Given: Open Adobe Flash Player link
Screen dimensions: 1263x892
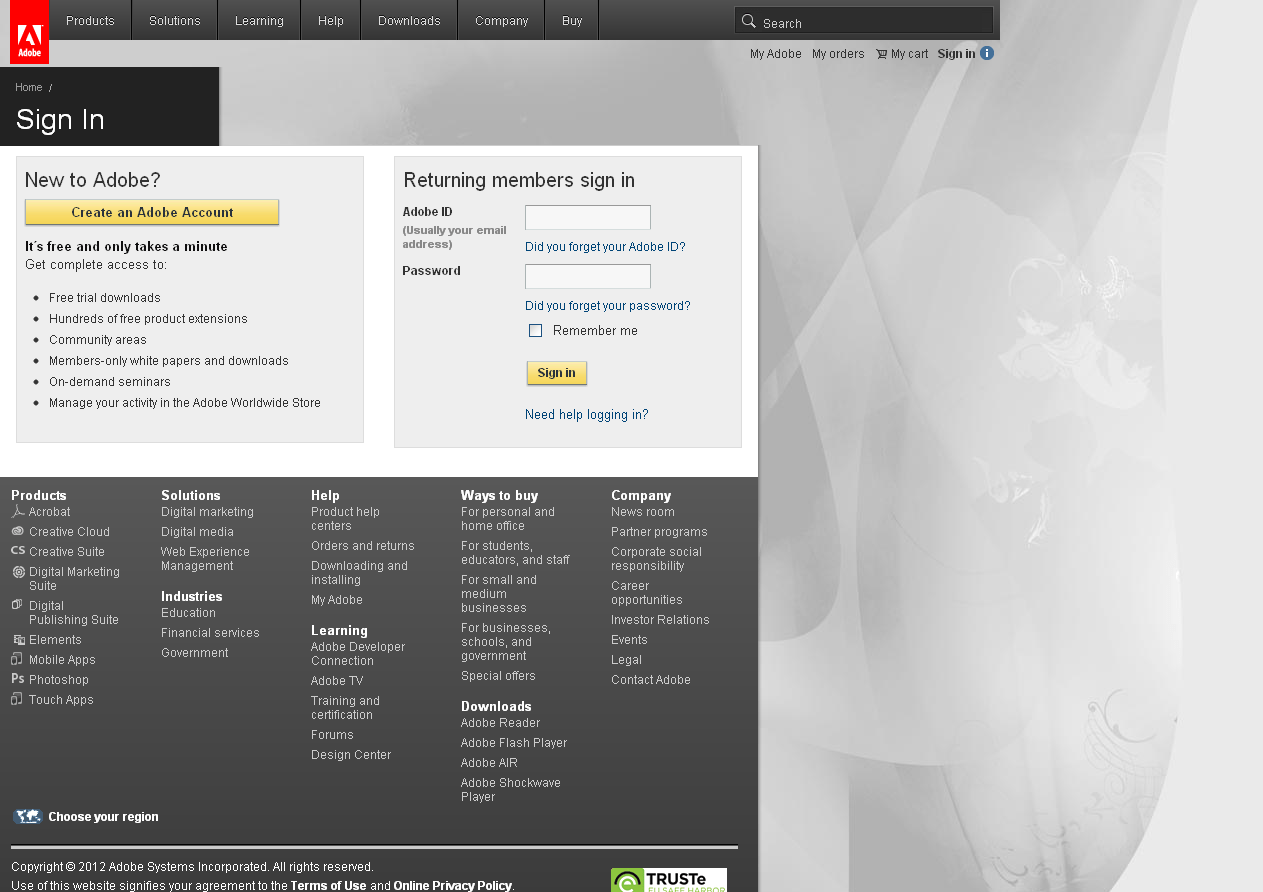Looking at the screenshot, I should [x=514, y=743].
